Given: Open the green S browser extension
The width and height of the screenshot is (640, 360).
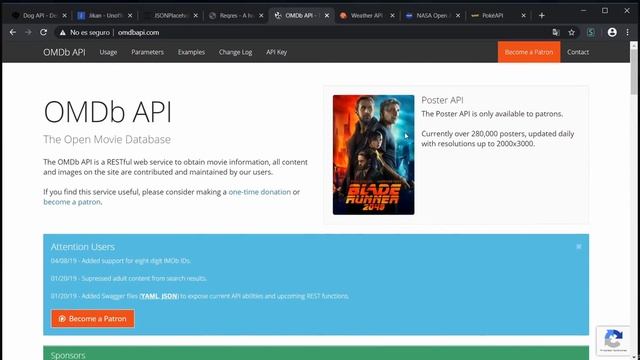Looking at the screenshot, I should (591, 32).
